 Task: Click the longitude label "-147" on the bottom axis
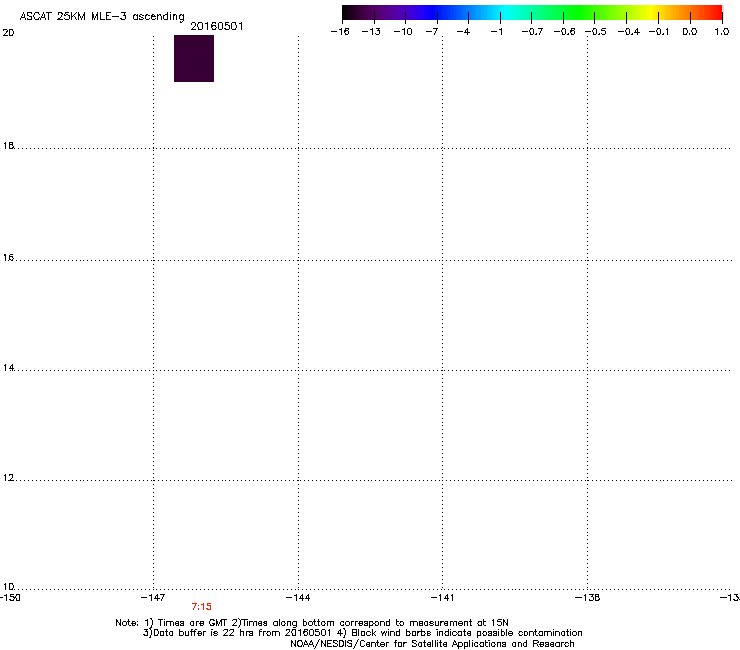[153, 598]
